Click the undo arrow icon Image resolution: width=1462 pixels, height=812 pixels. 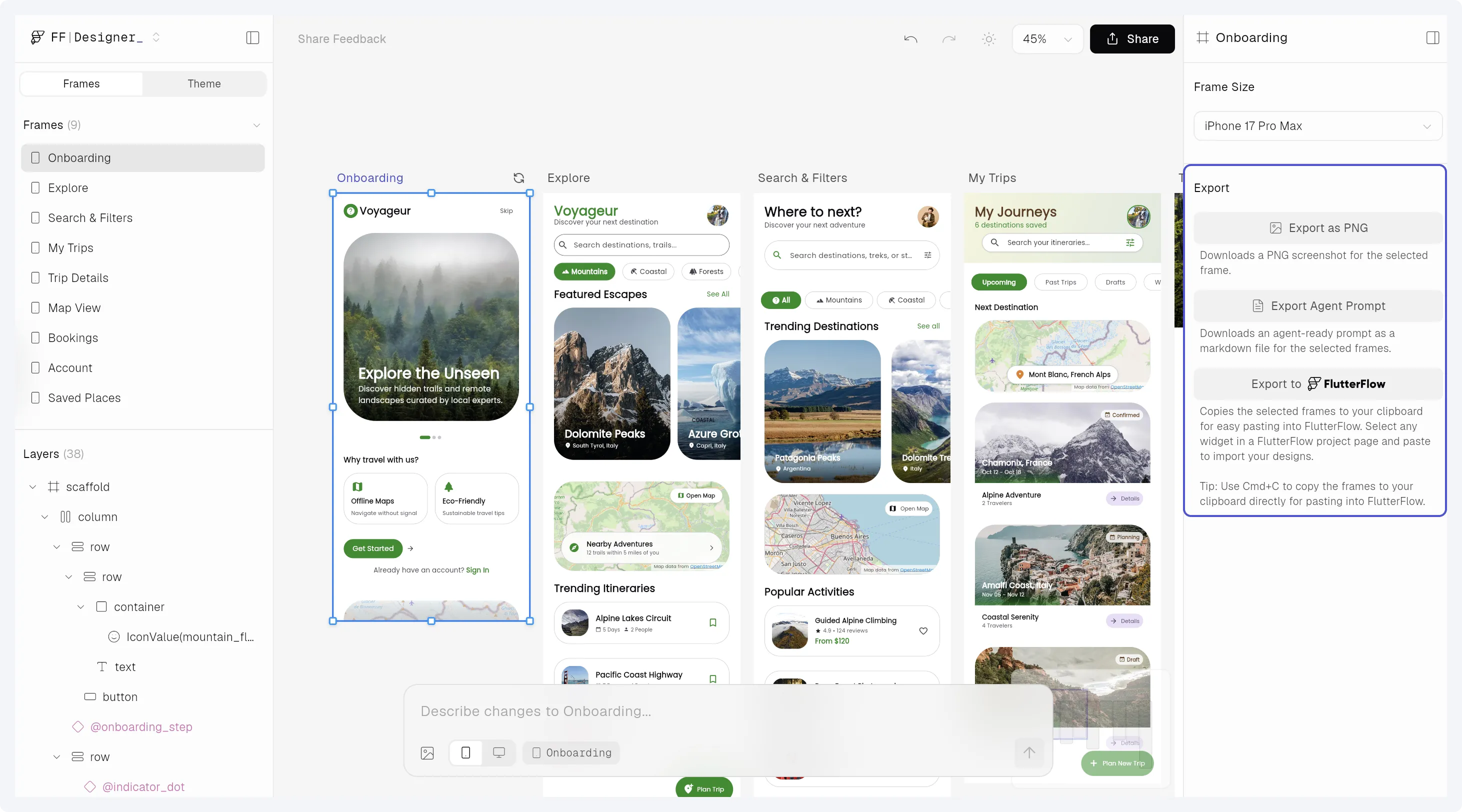(x=910, y=38)
